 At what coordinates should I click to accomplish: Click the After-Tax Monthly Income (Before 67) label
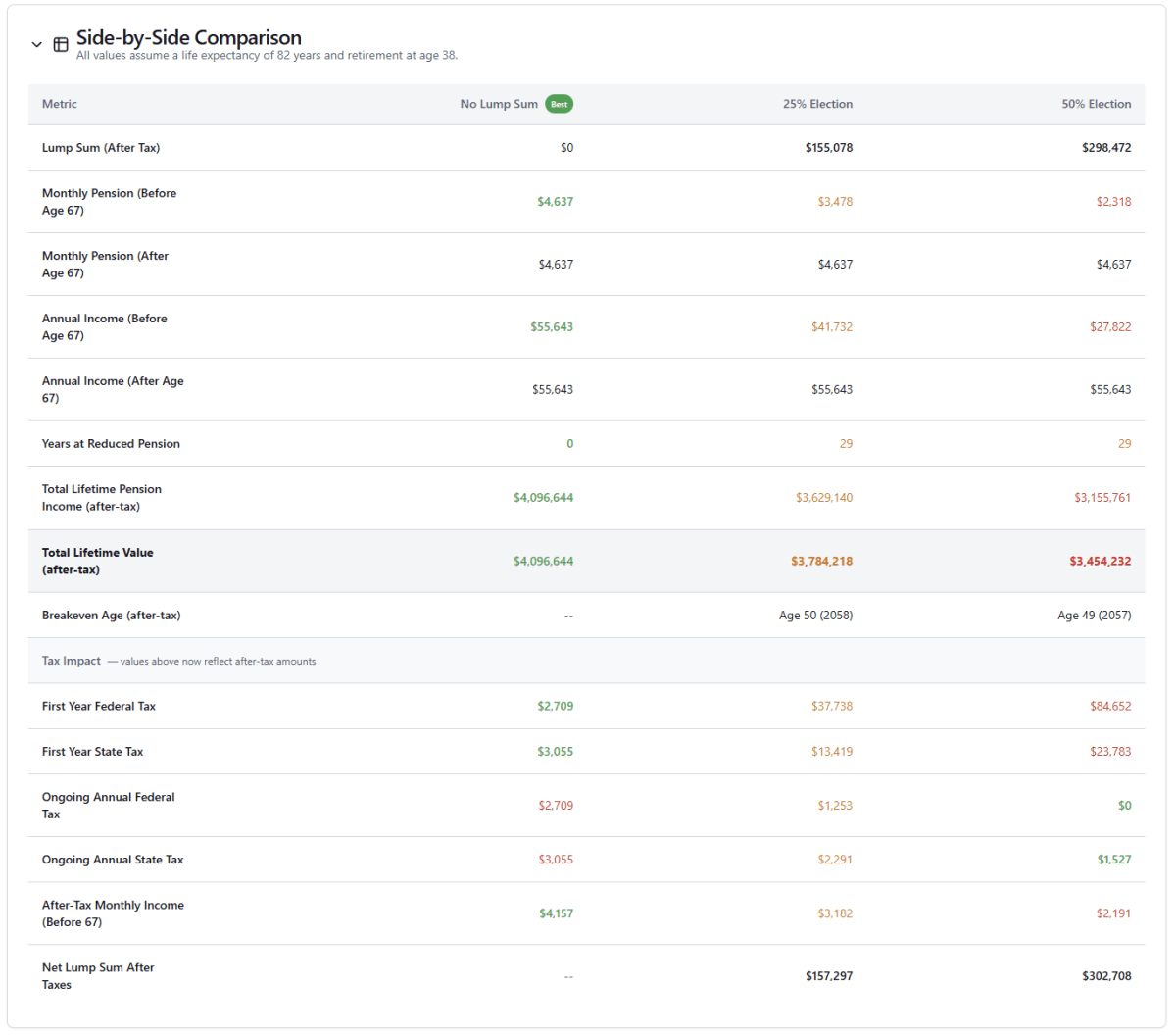click(113, 913)
